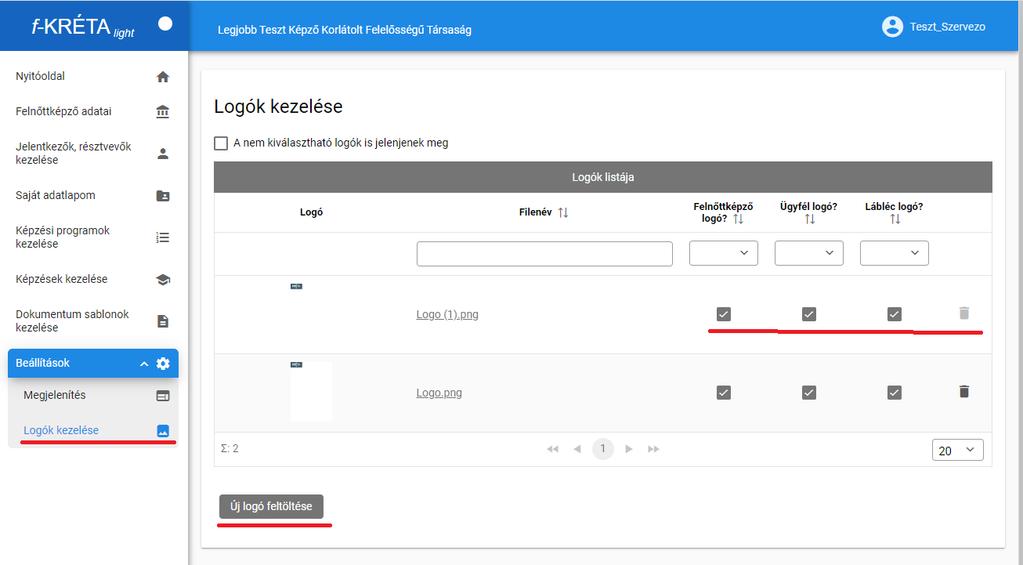Viewport: 1023px width, 565px height.
Task: Click the page 1 button in the paginator
Action: pyautogui.click(x=603, y=449)
